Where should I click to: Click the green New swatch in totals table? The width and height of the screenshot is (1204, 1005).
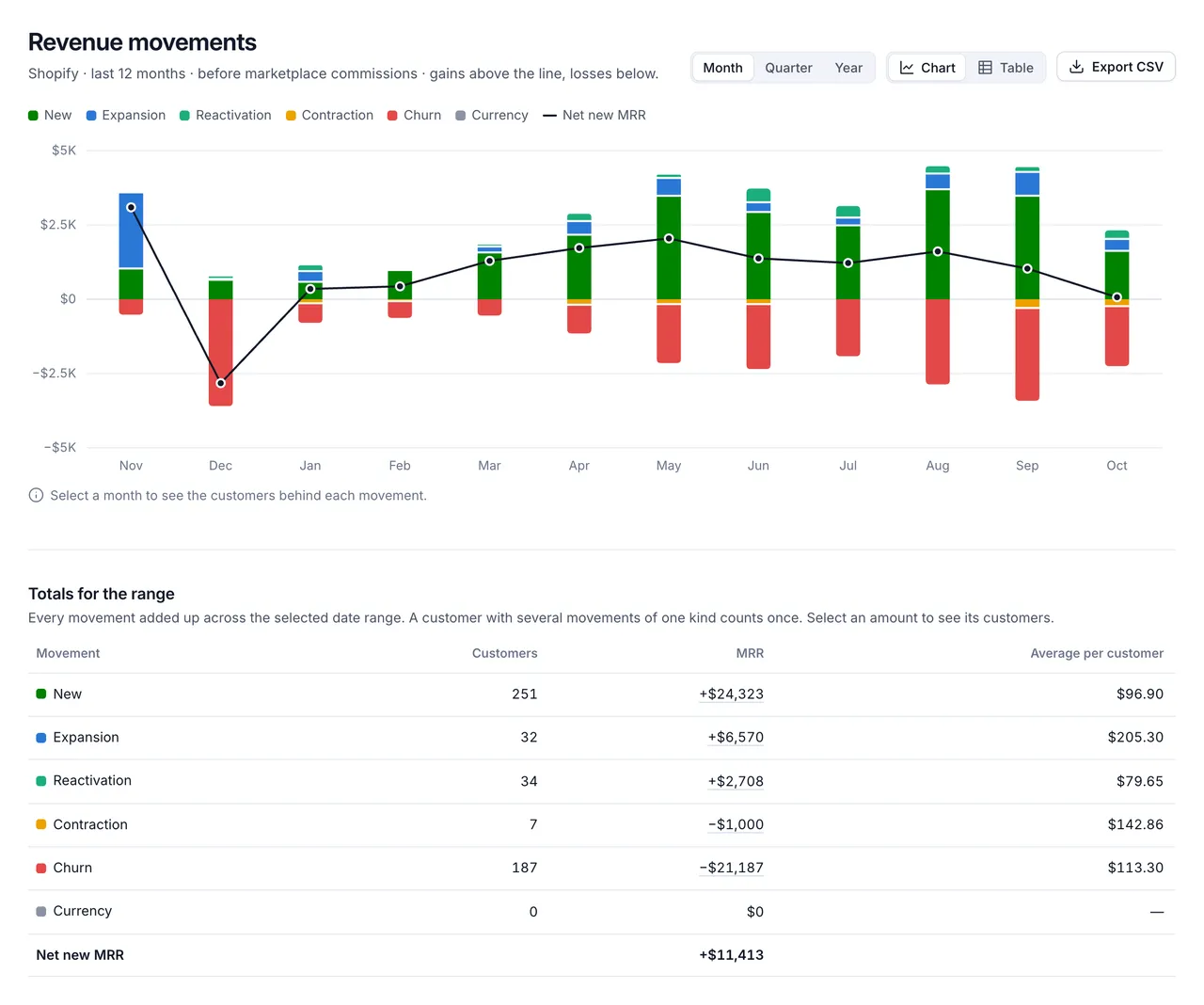point(40,694)
